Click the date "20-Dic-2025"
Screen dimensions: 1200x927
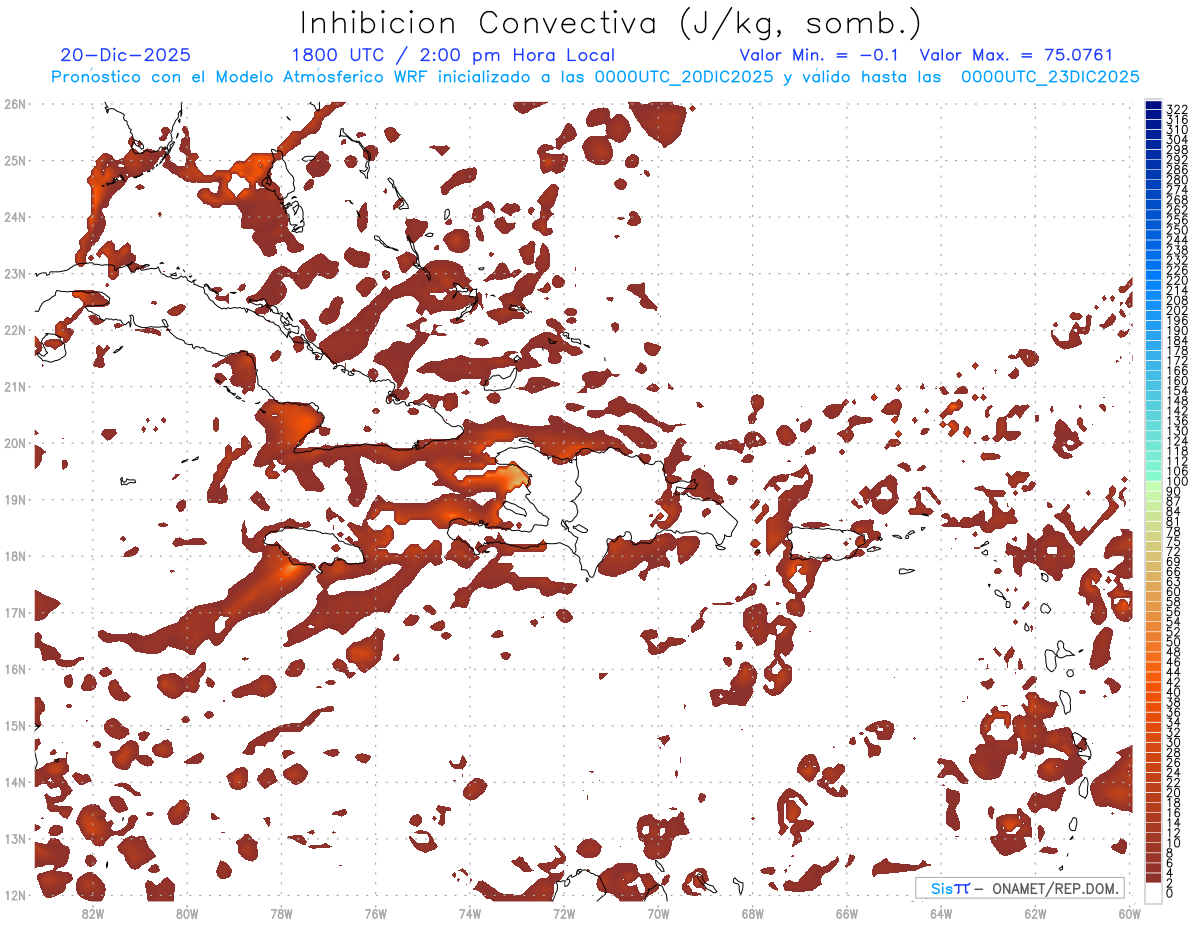pyautogui.click(x=125, y=56)
